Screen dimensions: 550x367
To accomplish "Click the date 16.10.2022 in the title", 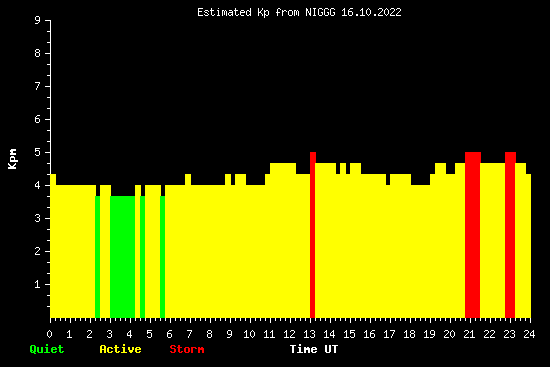I will click(x=371, y=12).
